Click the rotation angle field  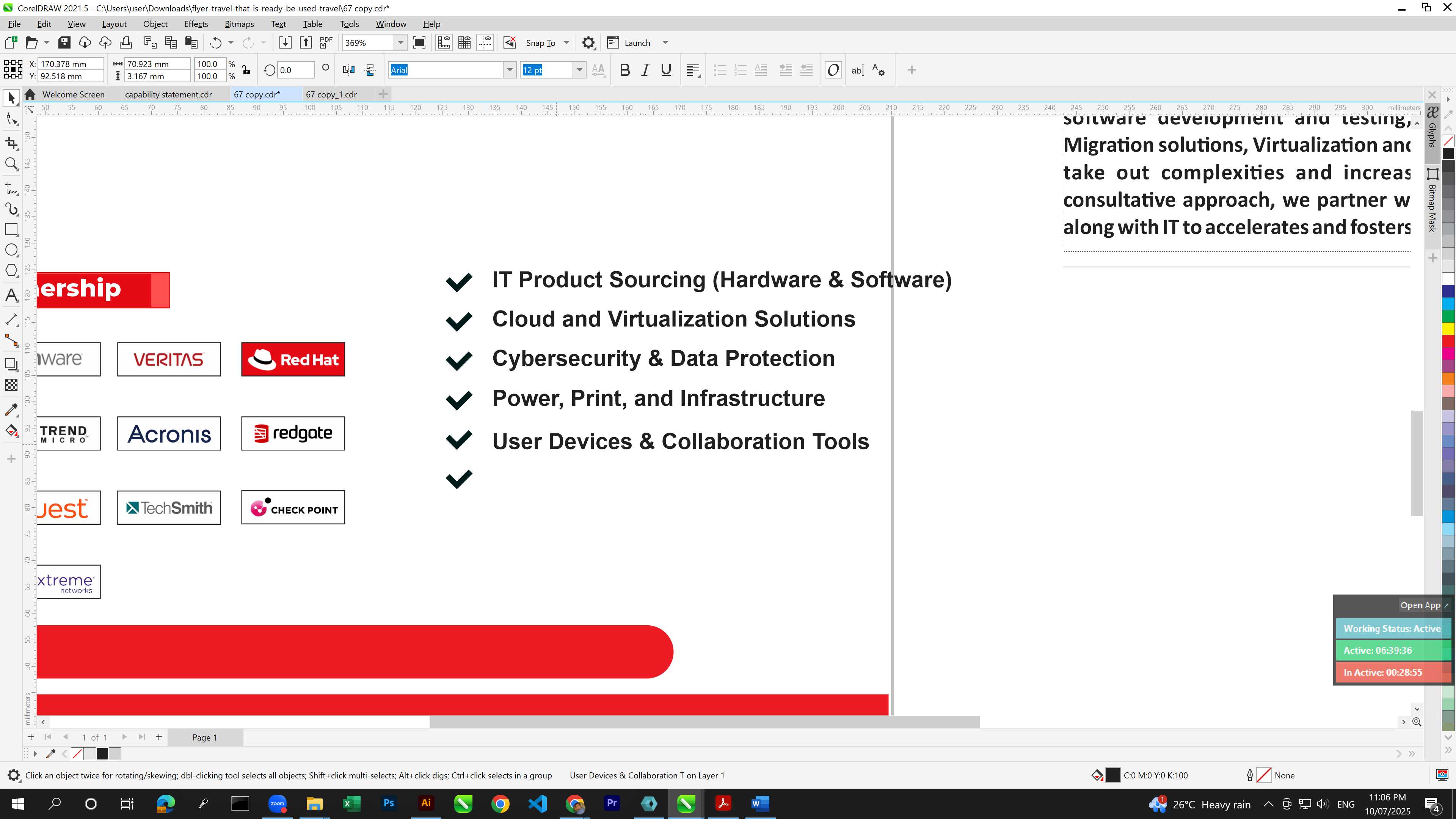point(296,70)
